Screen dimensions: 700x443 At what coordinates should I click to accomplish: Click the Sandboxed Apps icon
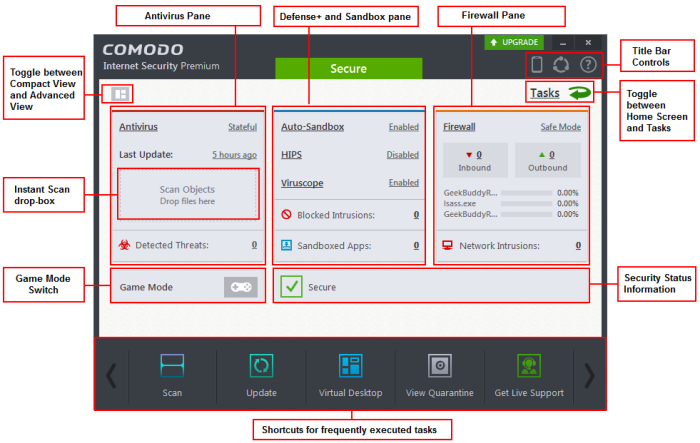(286, 245)
